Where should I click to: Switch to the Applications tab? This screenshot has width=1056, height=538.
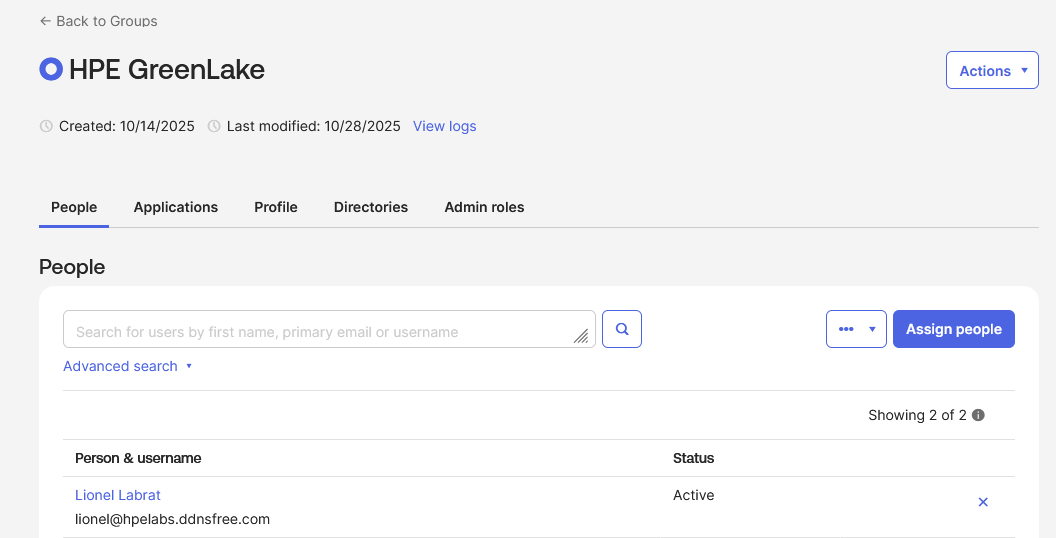[x=175, y=207]
